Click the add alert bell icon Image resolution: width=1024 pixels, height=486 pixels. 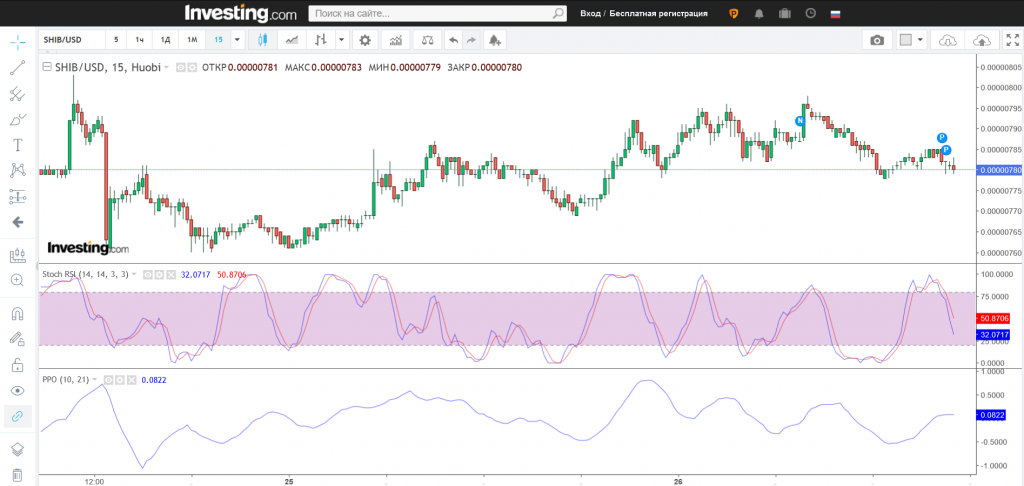coord(494,40)
